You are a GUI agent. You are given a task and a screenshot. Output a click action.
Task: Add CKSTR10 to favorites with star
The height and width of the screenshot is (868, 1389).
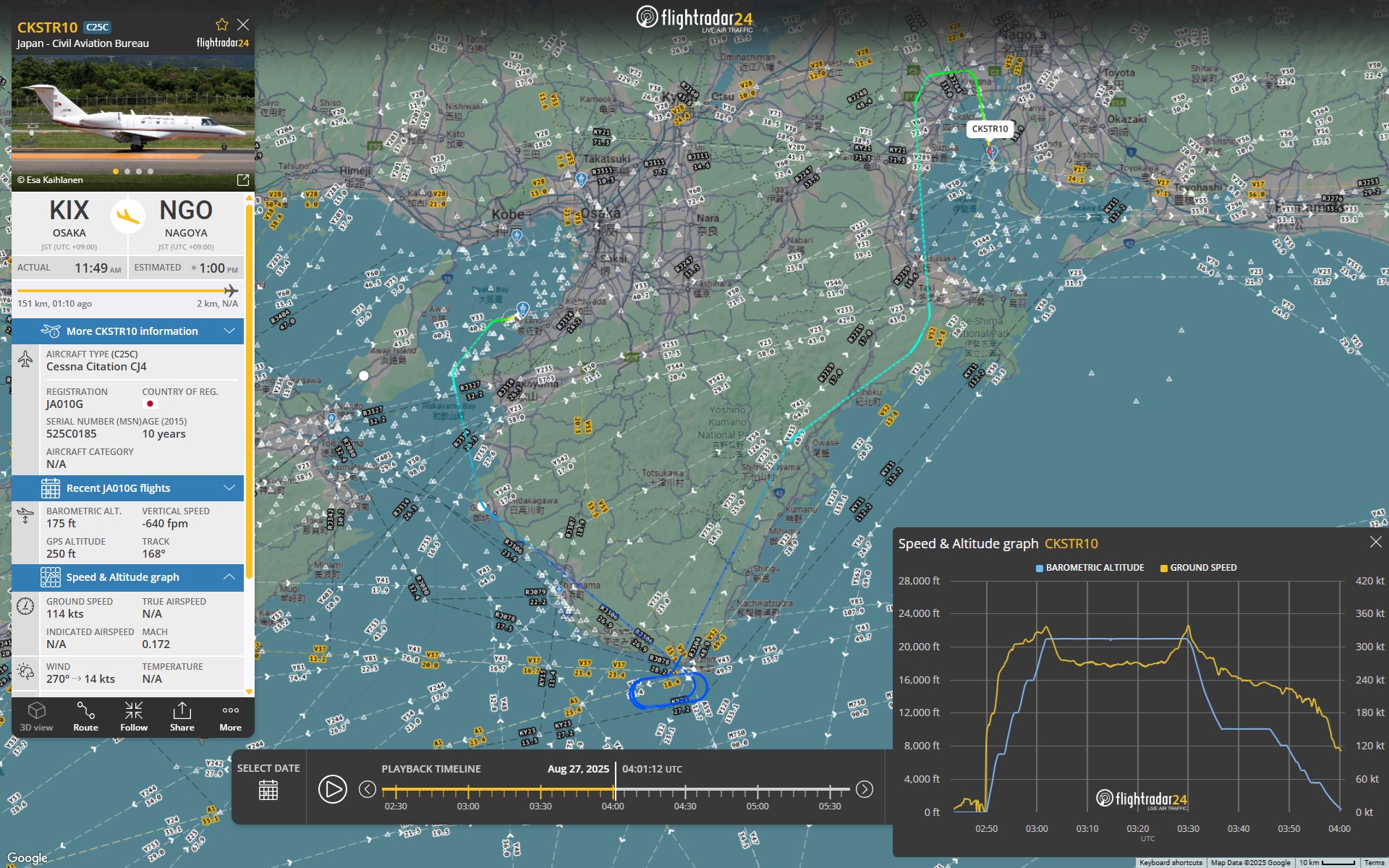point(222,25)
